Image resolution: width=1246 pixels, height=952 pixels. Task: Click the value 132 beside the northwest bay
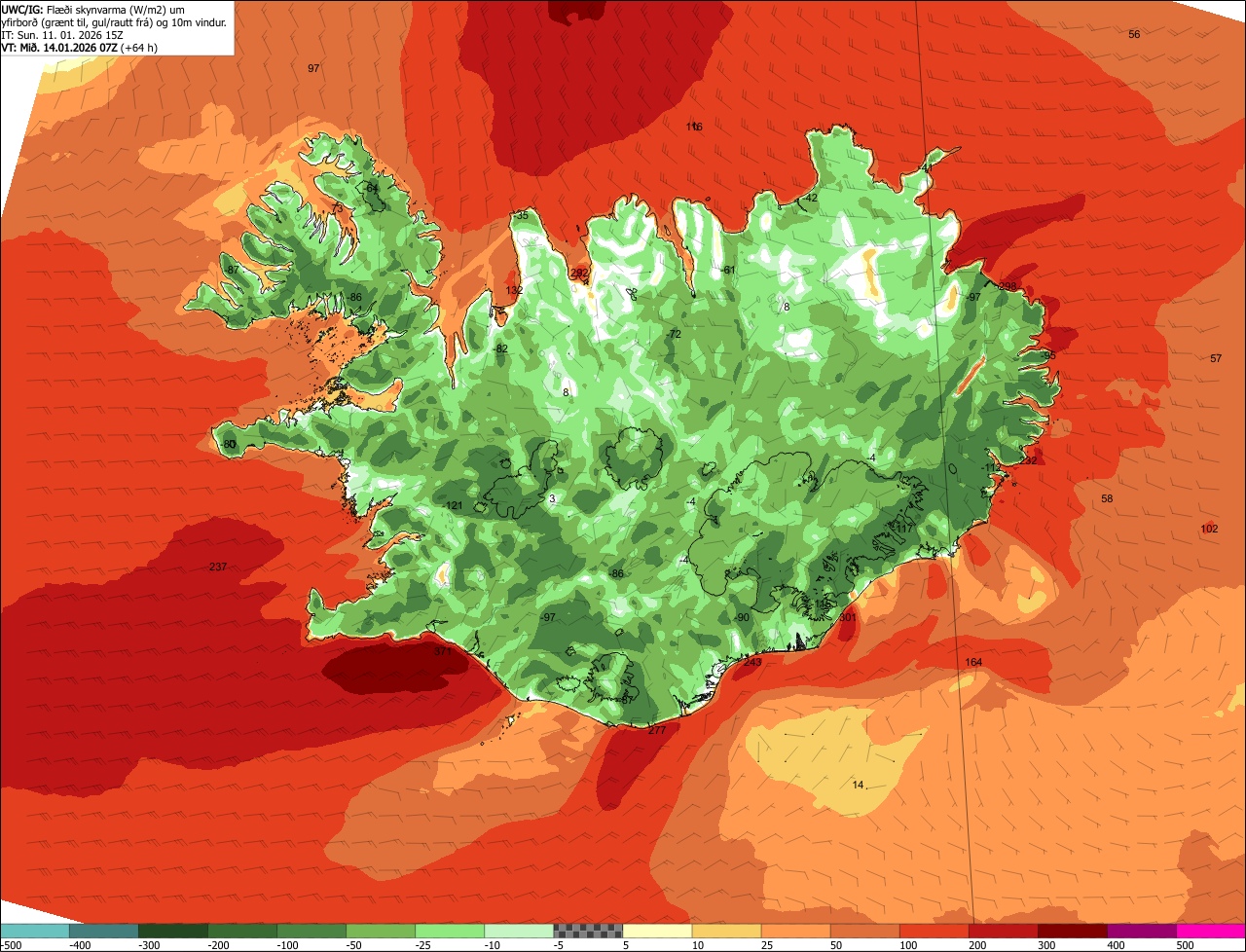[x=515, y=291]
